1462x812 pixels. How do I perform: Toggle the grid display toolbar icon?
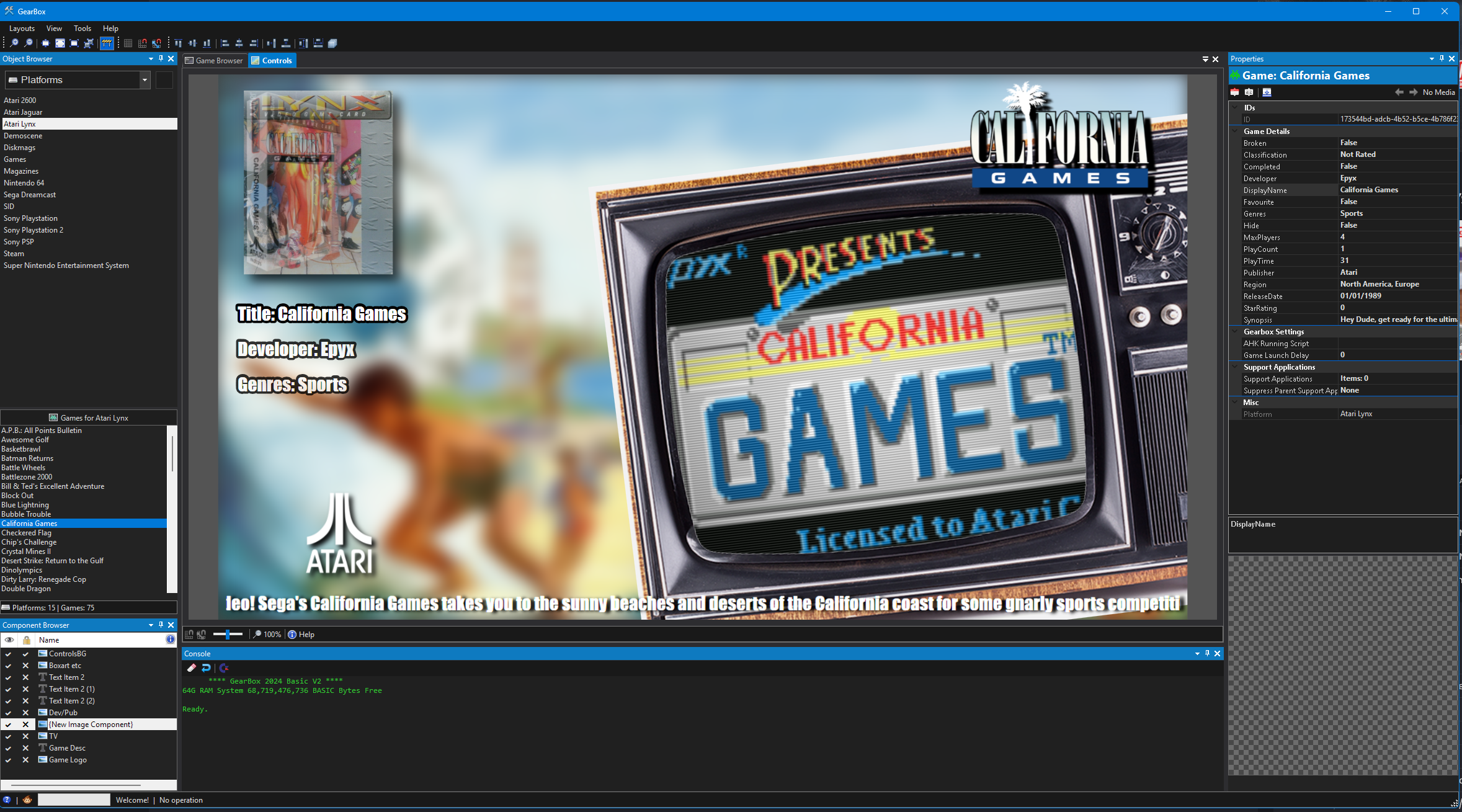tap(128, 43)
